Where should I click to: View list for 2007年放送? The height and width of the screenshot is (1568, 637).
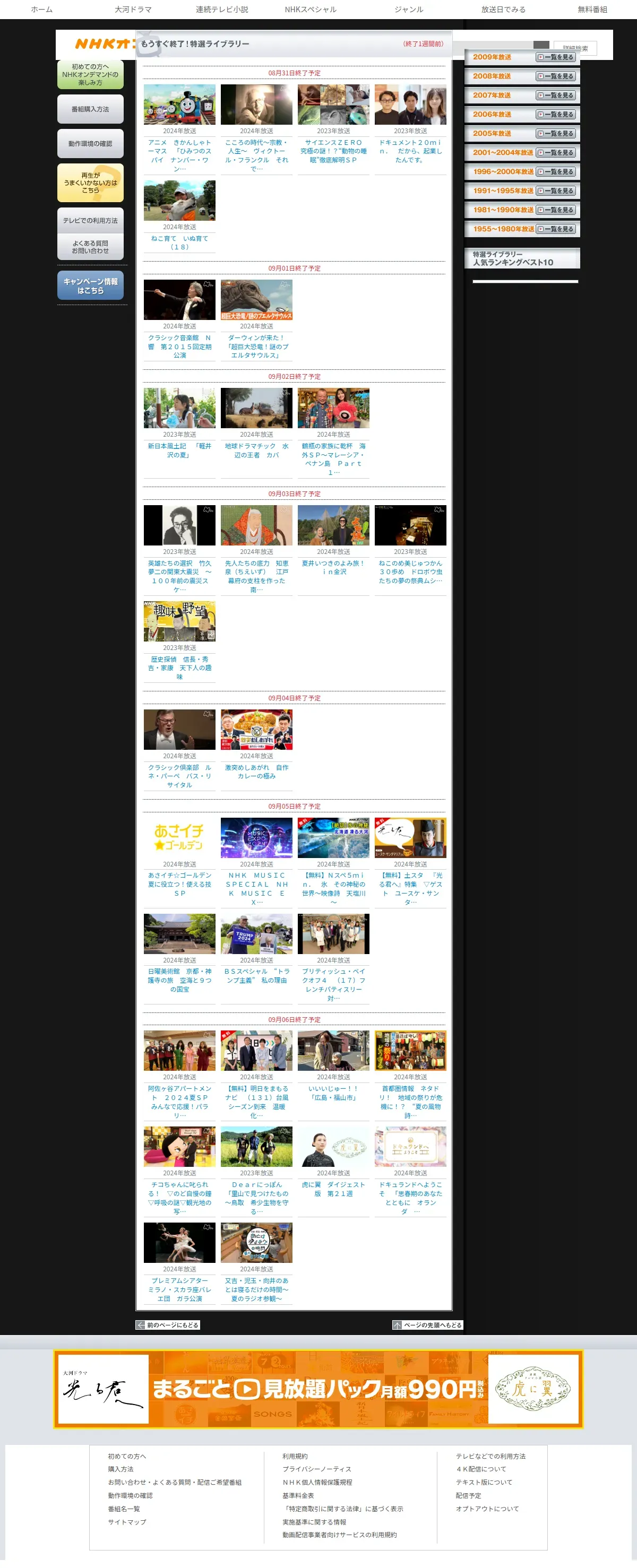tap(555, 95)
